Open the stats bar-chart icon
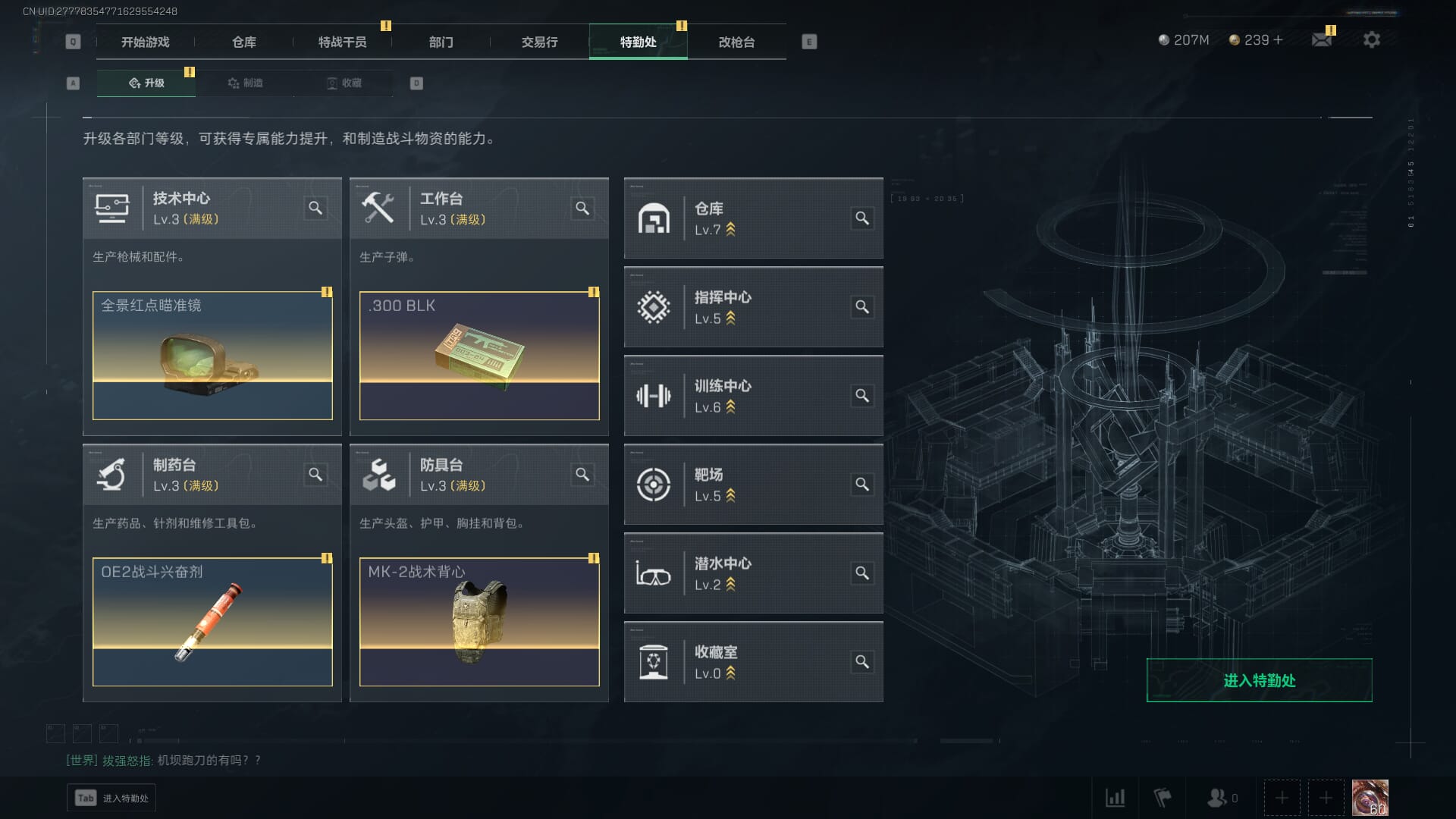The height and width of the screenshot is (819, 1456). pos(1115,798)
